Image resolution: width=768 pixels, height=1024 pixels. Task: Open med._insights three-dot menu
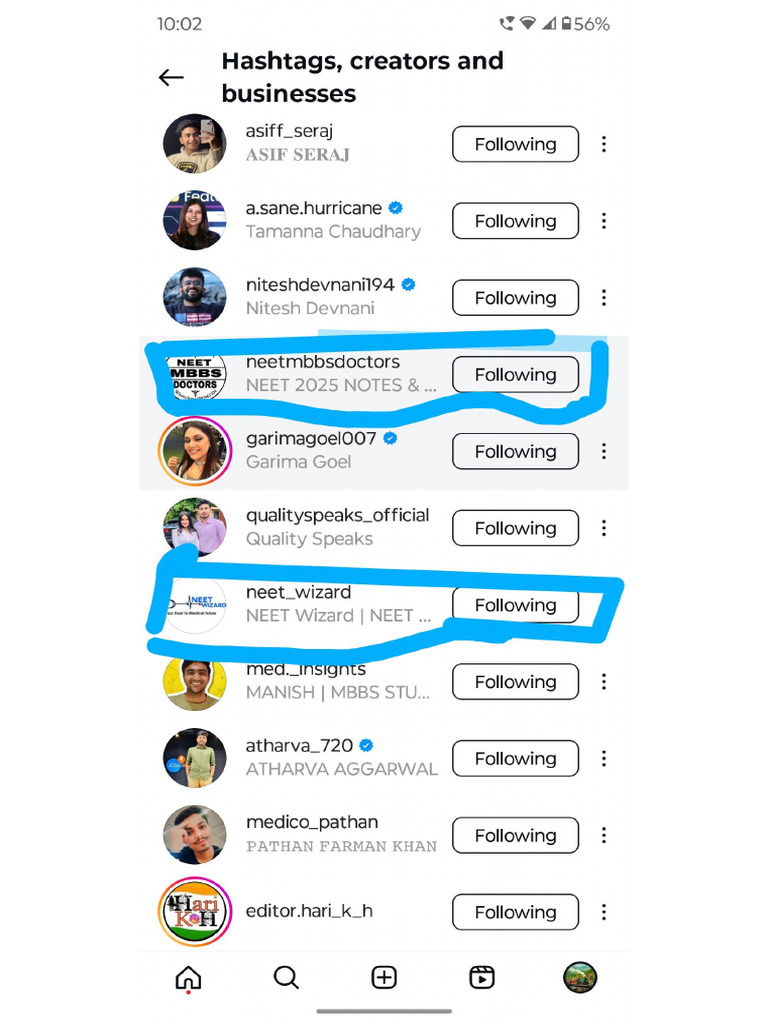pos(604,682)
